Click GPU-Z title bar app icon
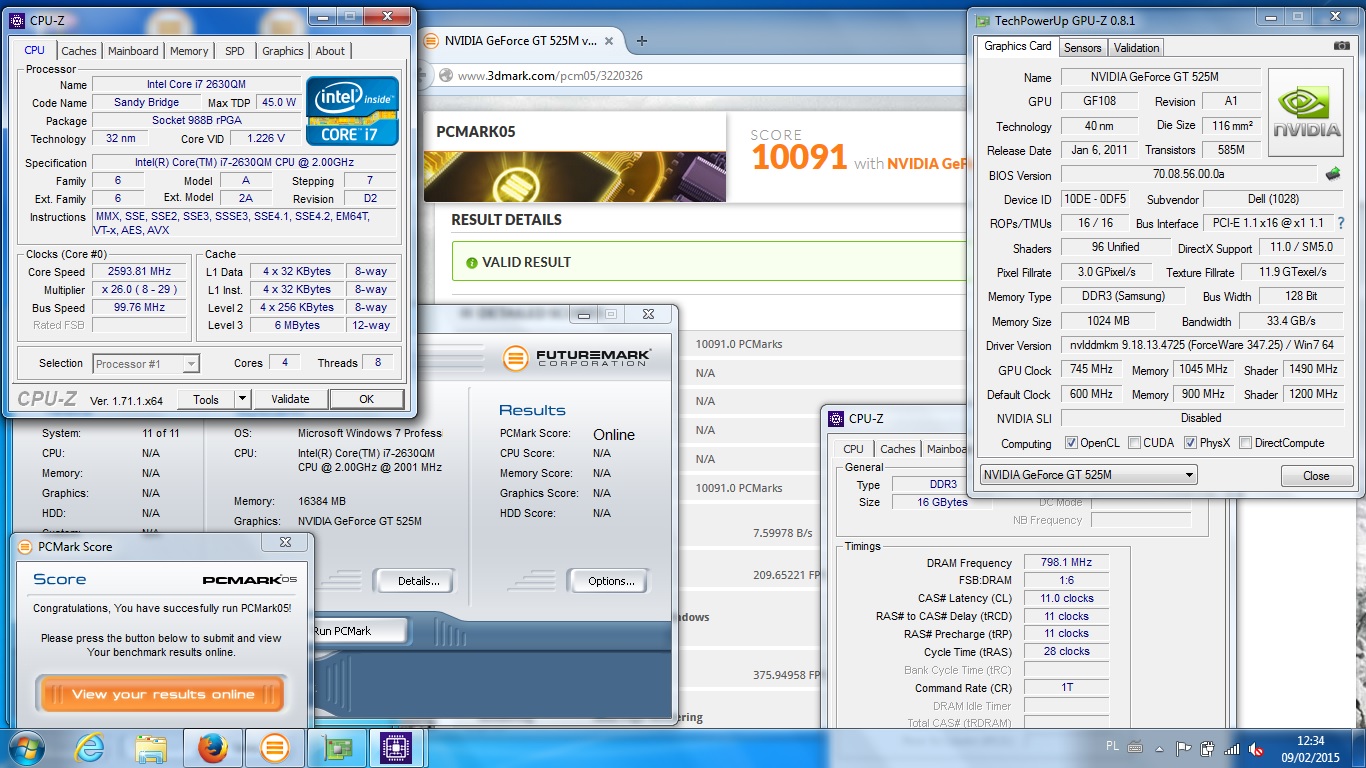 pyautogui.click(x=983, y=20)
